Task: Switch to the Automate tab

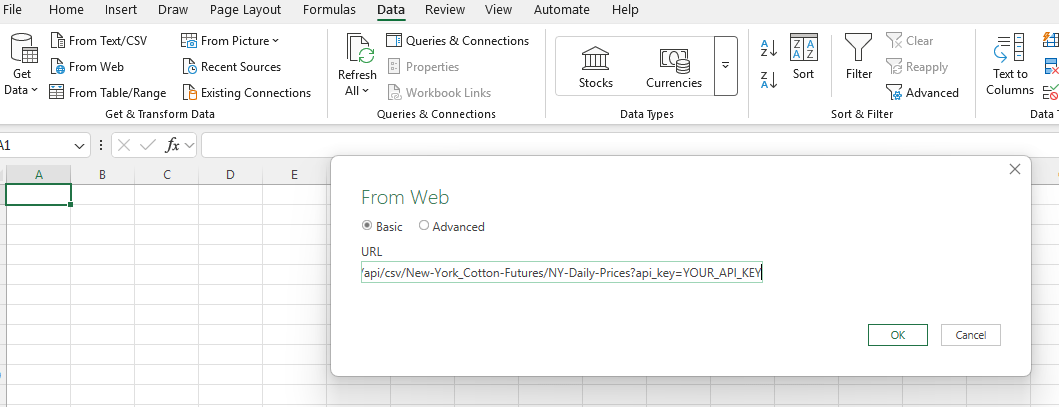Action: [561, 9]
